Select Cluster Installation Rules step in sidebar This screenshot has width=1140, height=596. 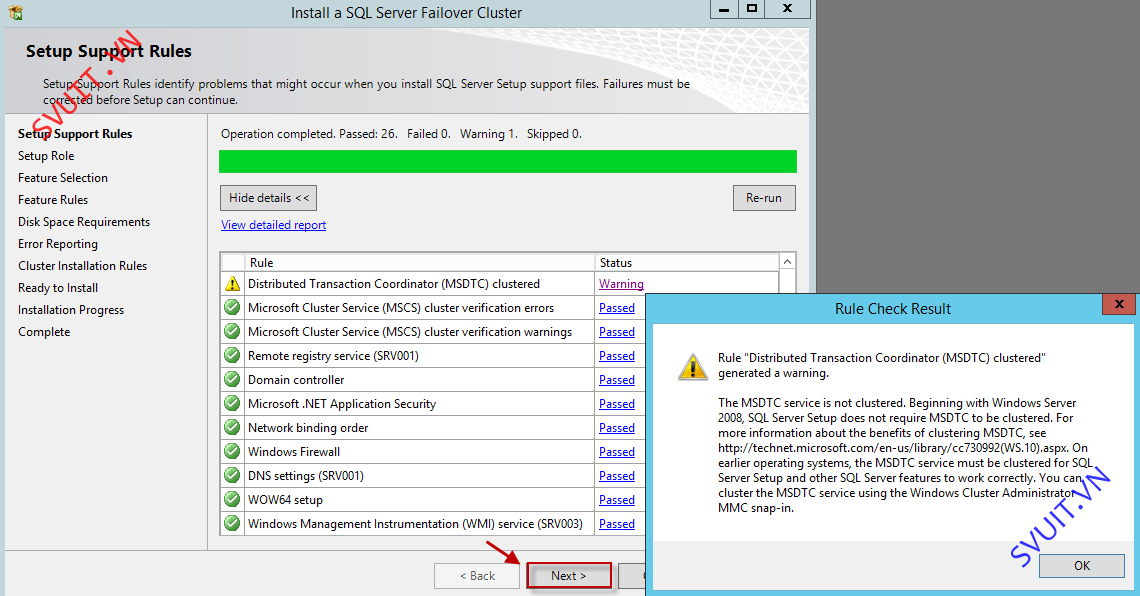[x=82, y=265]
